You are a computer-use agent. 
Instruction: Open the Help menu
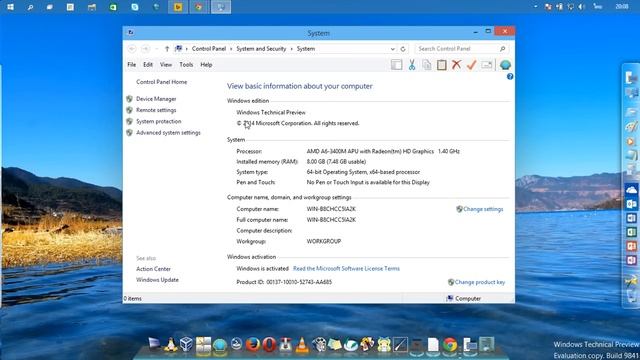(206, 65)
